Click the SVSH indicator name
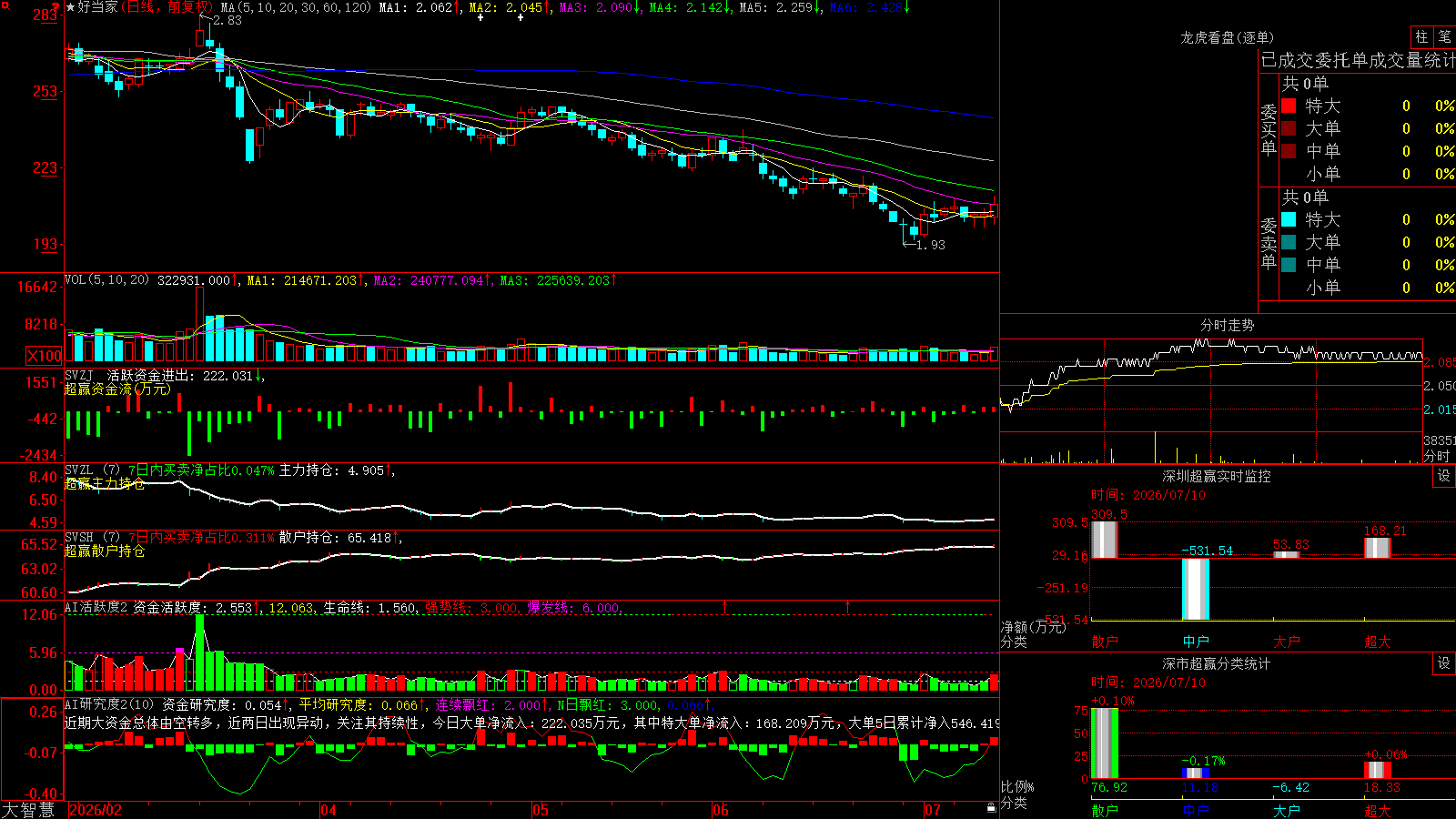The height and width of the screenshot is (819, 1456). click(79, 537)
